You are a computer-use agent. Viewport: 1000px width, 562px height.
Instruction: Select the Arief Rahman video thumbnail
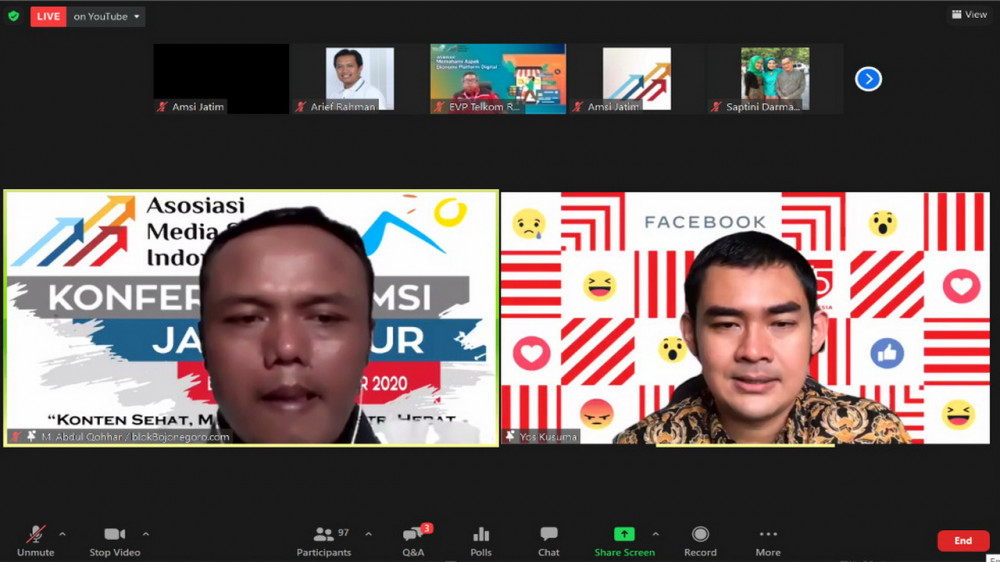pyautogui.click(x=359, y=78)
